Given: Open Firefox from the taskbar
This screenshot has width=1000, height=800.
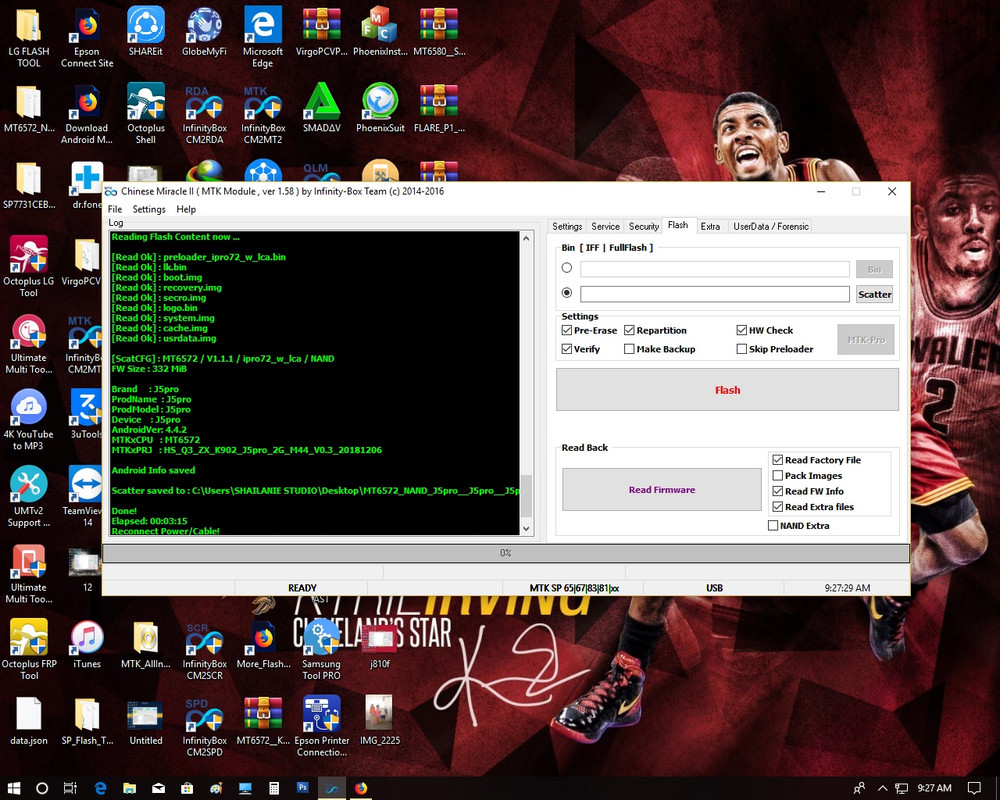Looking at the screenshot, I should click(x=361, y=788).
